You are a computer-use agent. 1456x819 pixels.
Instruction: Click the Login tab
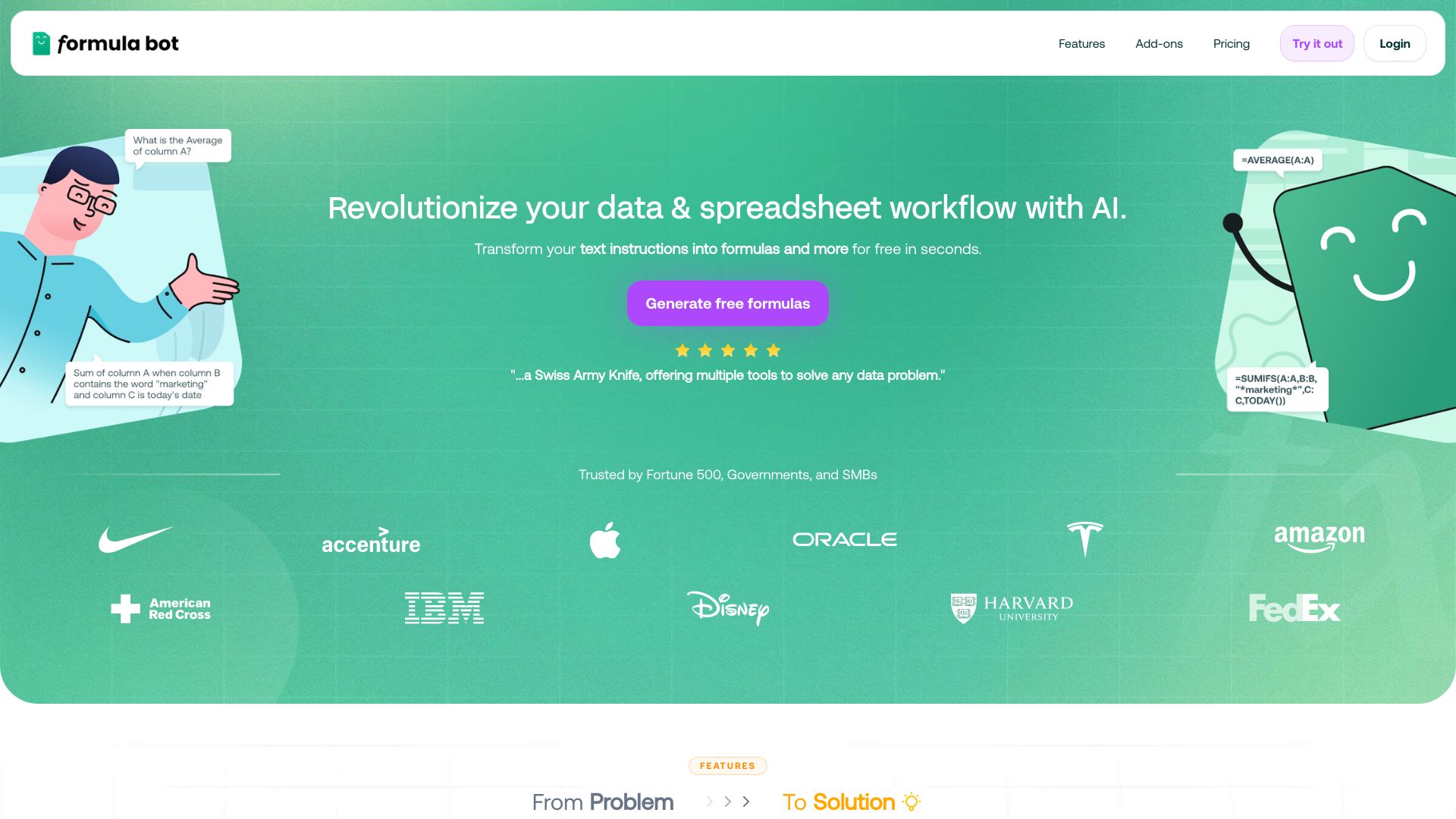tap(1395, 43)
